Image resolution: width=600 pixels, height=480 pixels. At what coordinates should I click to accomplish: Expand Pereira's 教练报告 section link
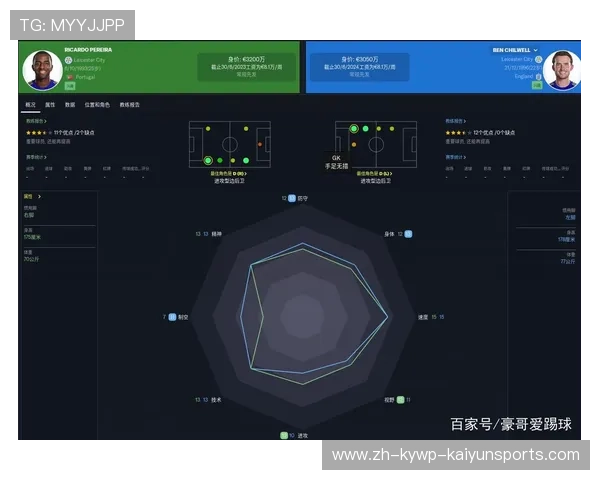coord(36,121)
